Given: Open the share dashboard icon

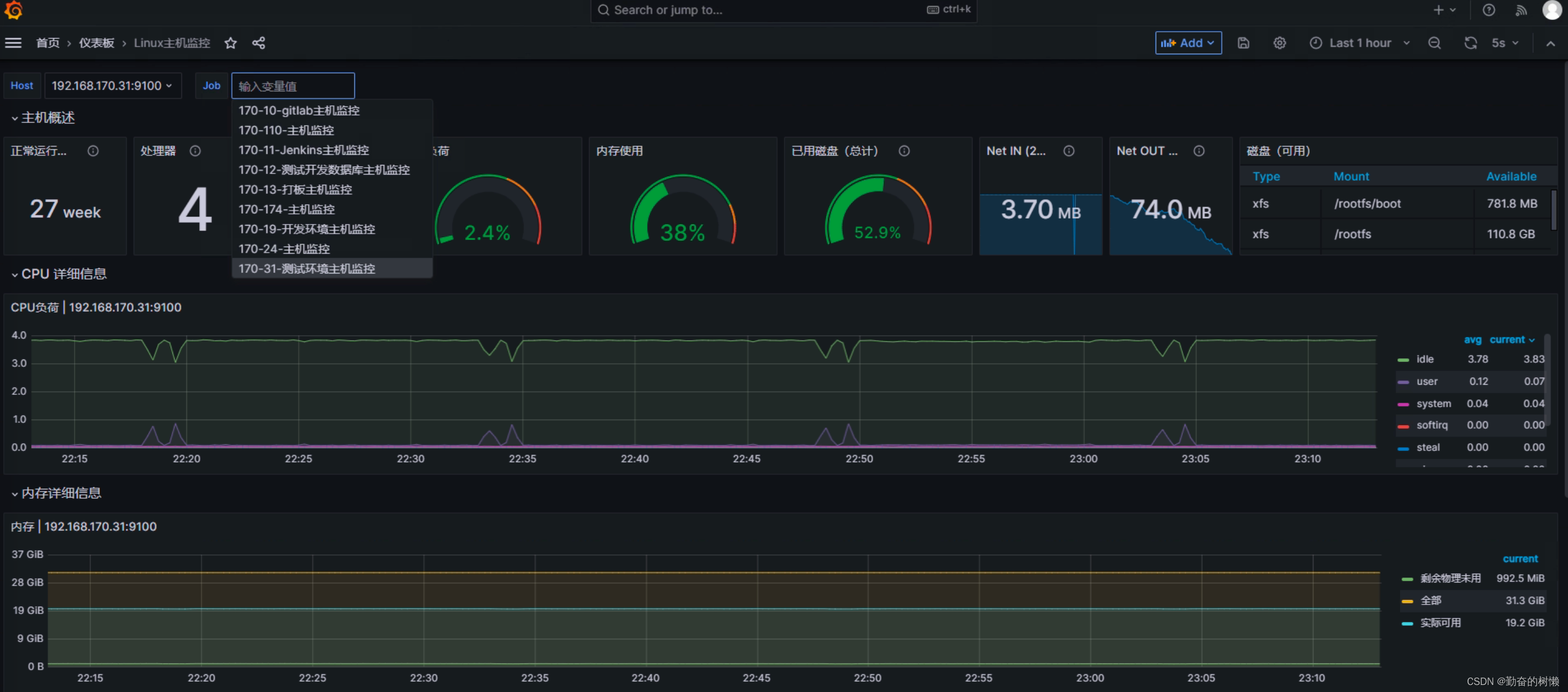Looking at the screenshot, I should coord(258,42).
